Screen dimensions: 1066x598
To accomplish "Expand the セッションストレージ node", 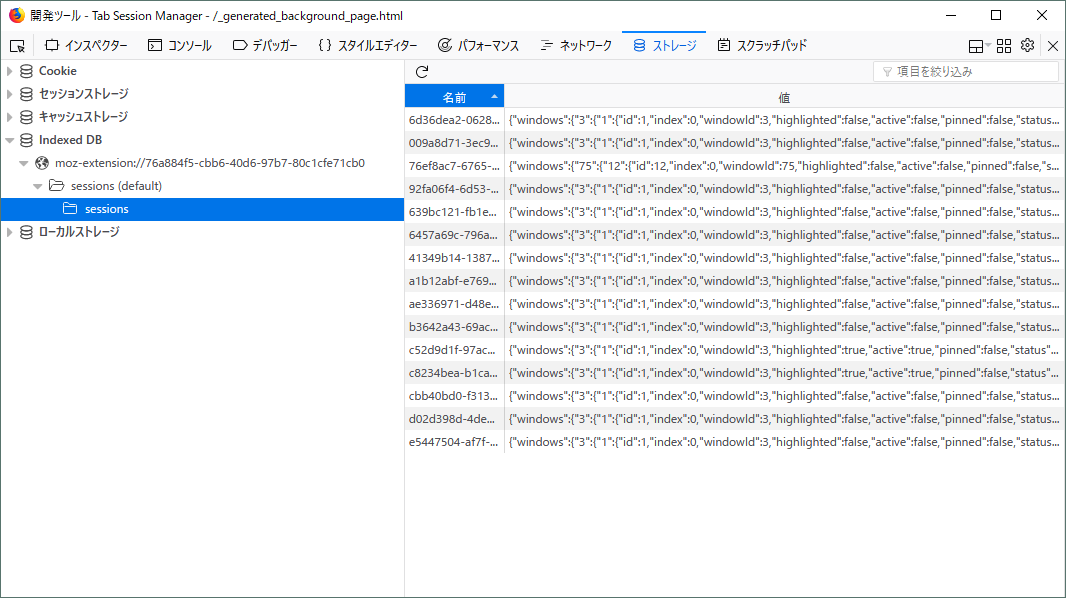I will point(10,94).
